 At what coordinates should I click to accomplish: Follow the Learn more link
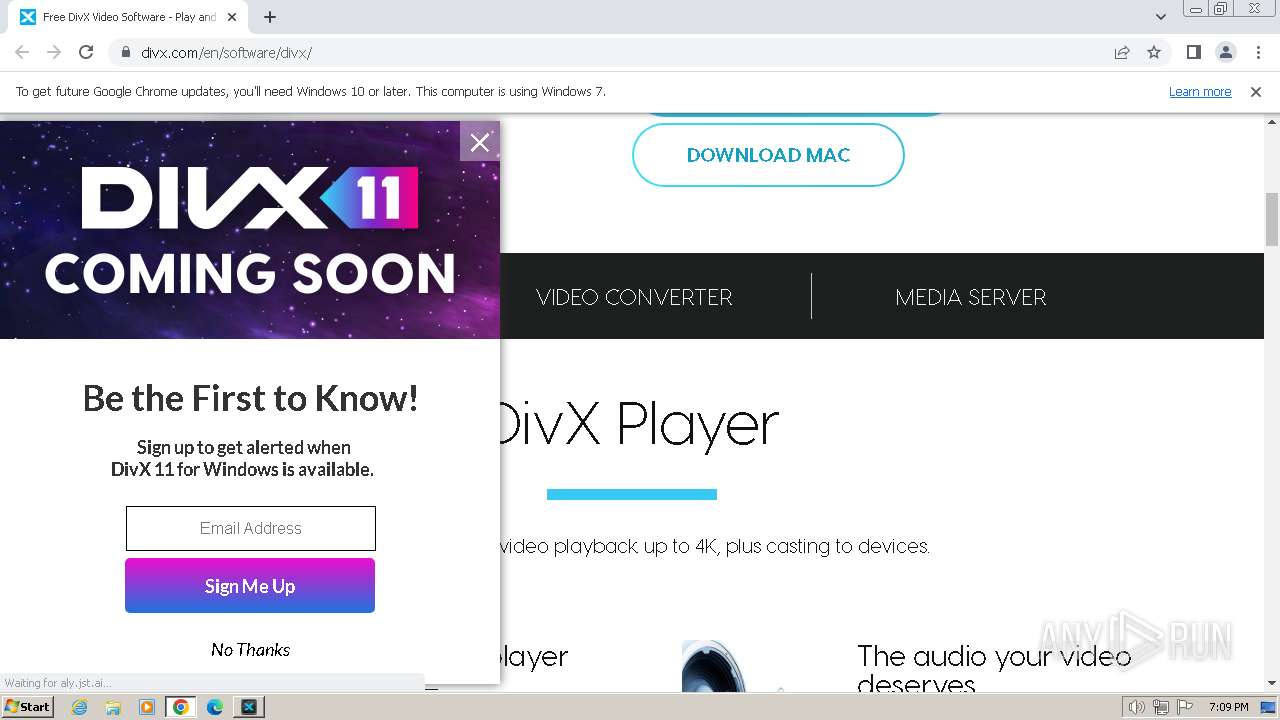(1200, 92)
